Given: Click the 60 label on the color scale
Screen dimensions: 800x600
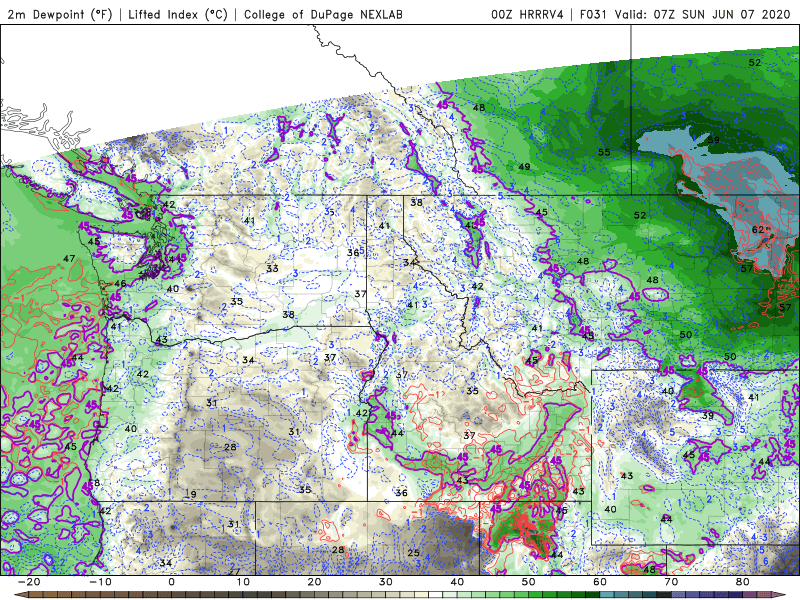Looking at the screenshot, I should click(600, 582).
